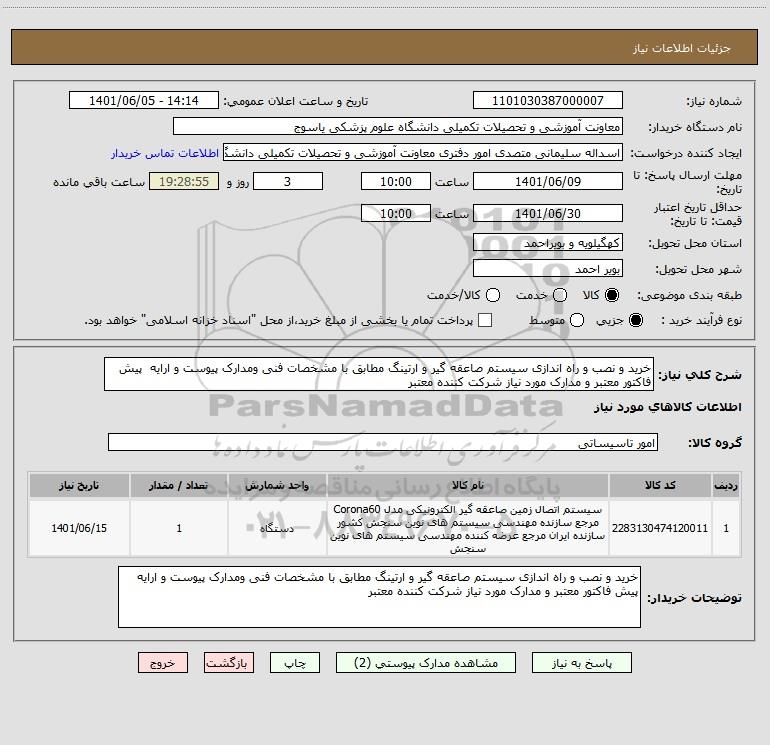Click the Corona60 product name cell
The height and width of the screenshot is (745, 770).
point(468,528)
